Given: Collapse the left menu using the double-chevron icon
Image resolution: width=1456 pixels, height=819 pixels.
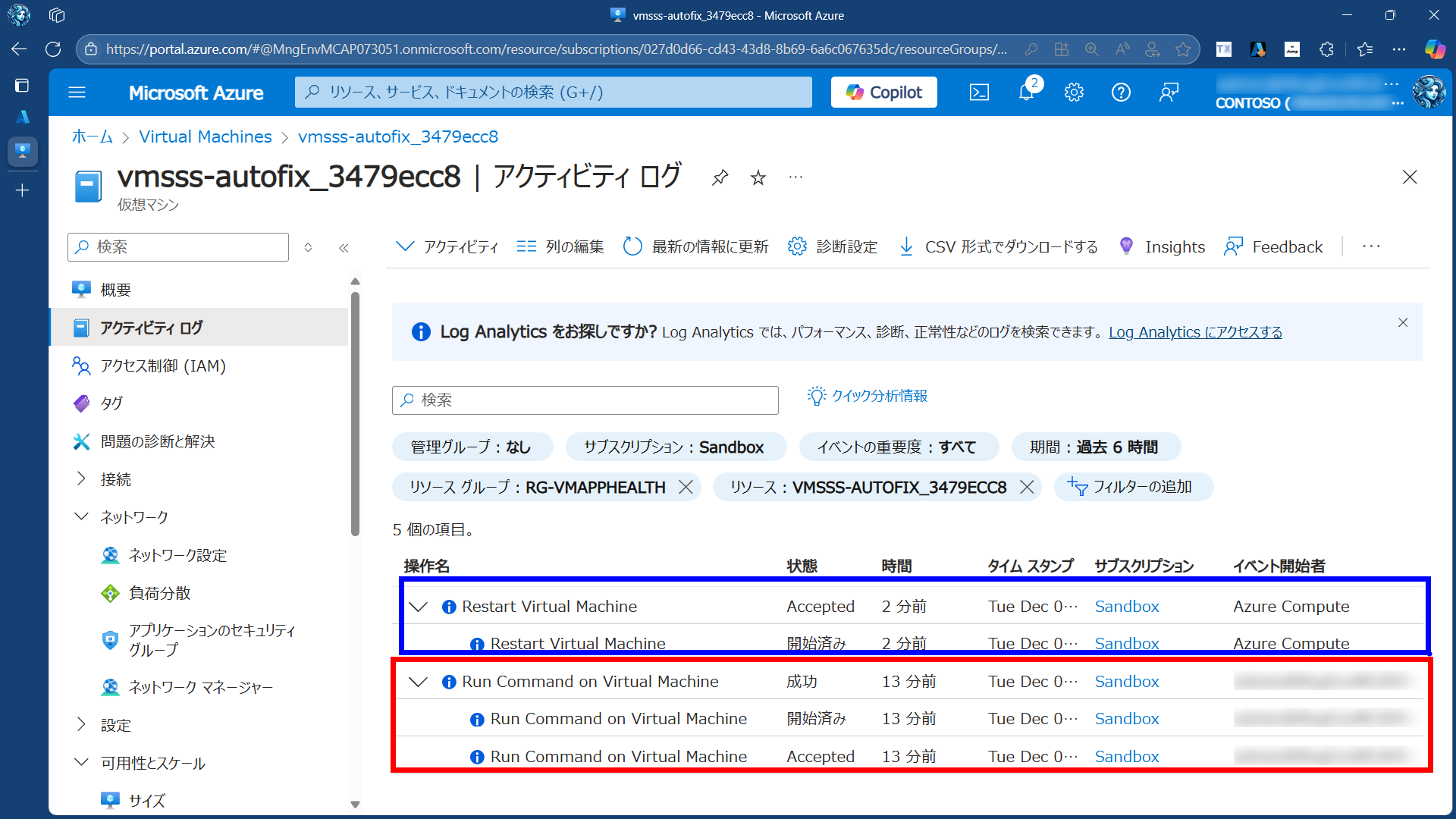Looking at the screenshot, I should pos(344,247).
